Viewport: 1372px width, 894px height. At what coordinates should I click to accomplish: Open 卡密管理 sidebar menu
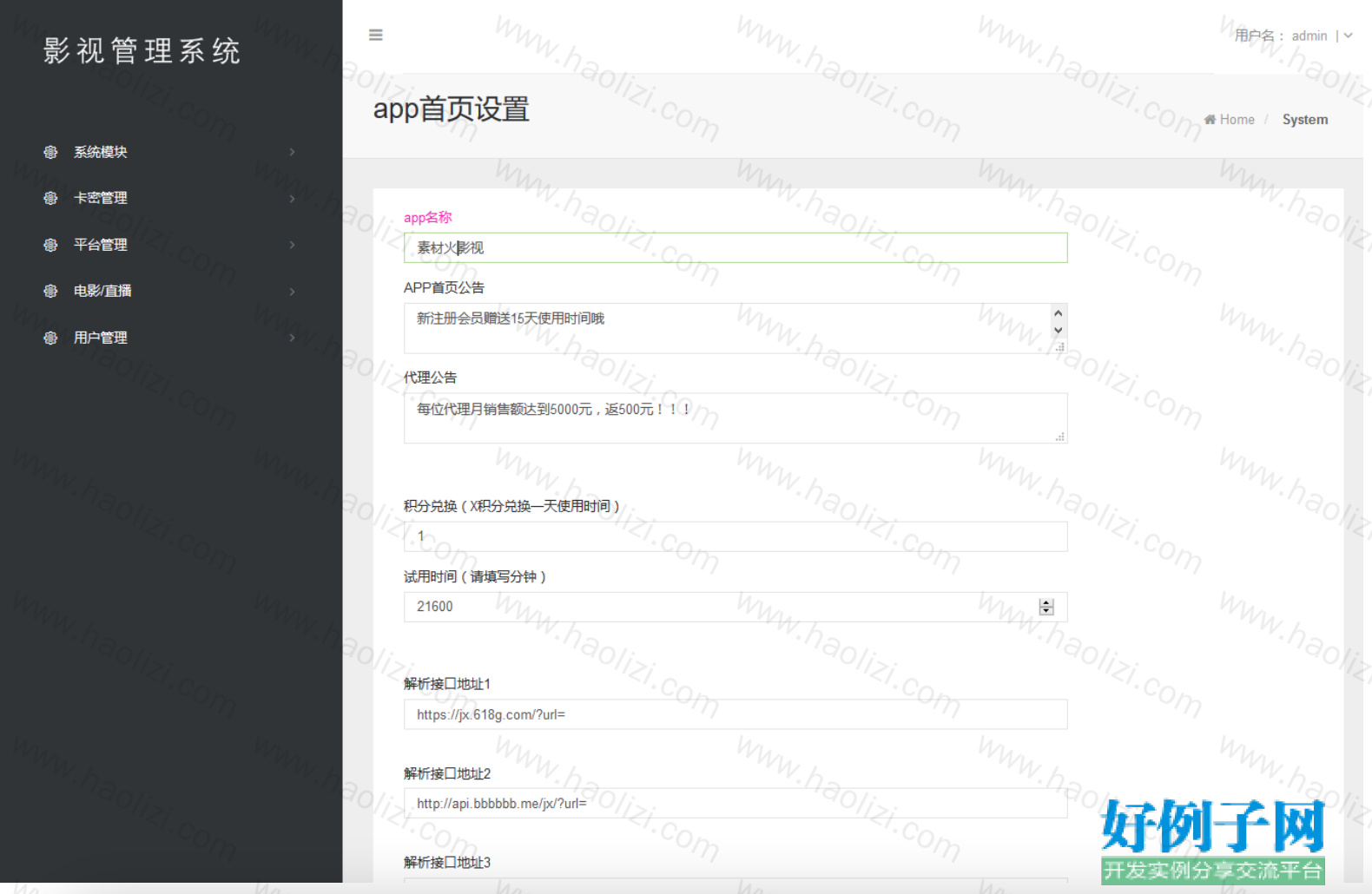(171, 198)
